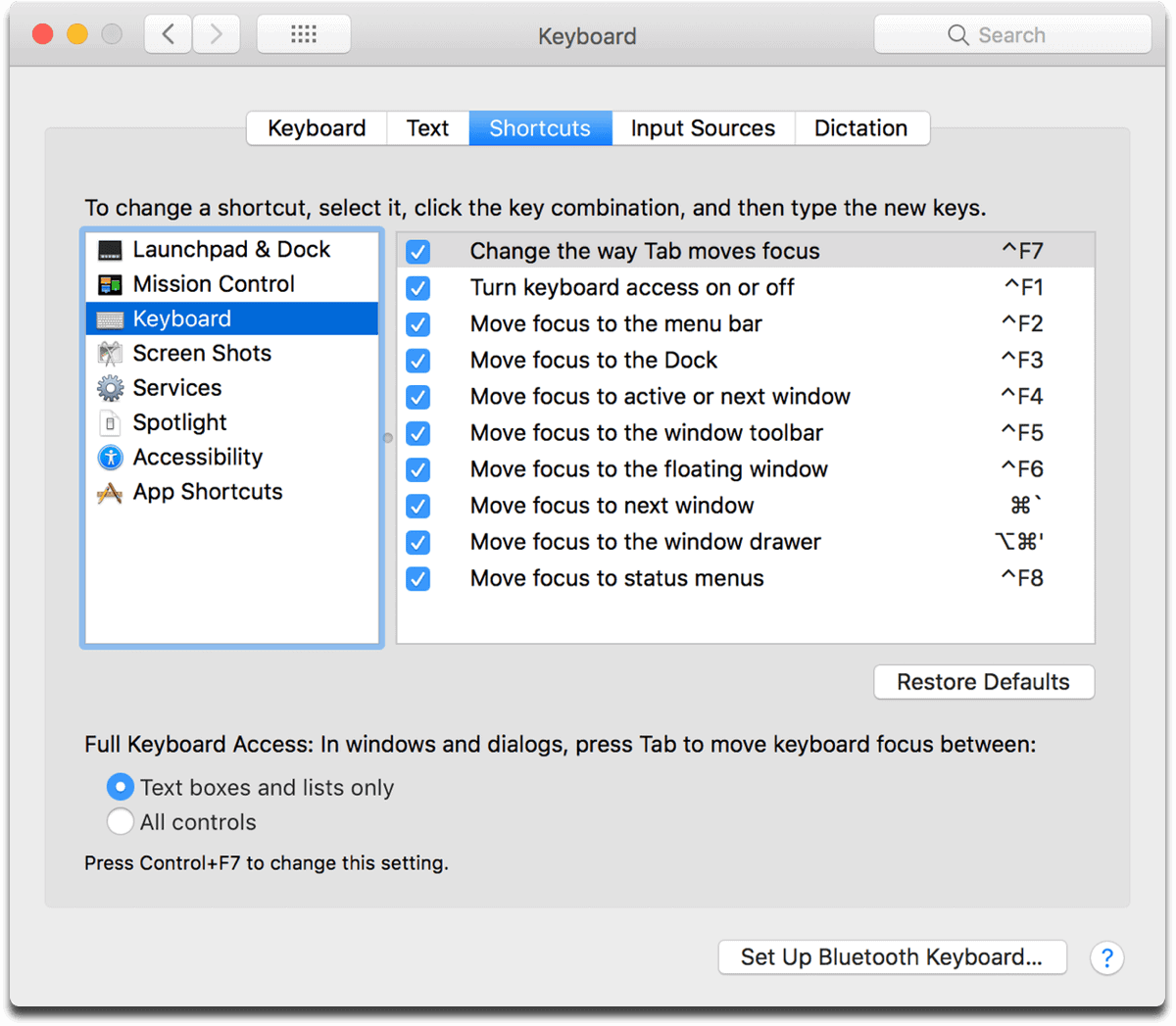This screenshot has height=1026, width=1176.
Task: Click the ^F5 shortcut value
Action: click(1022, 433)
